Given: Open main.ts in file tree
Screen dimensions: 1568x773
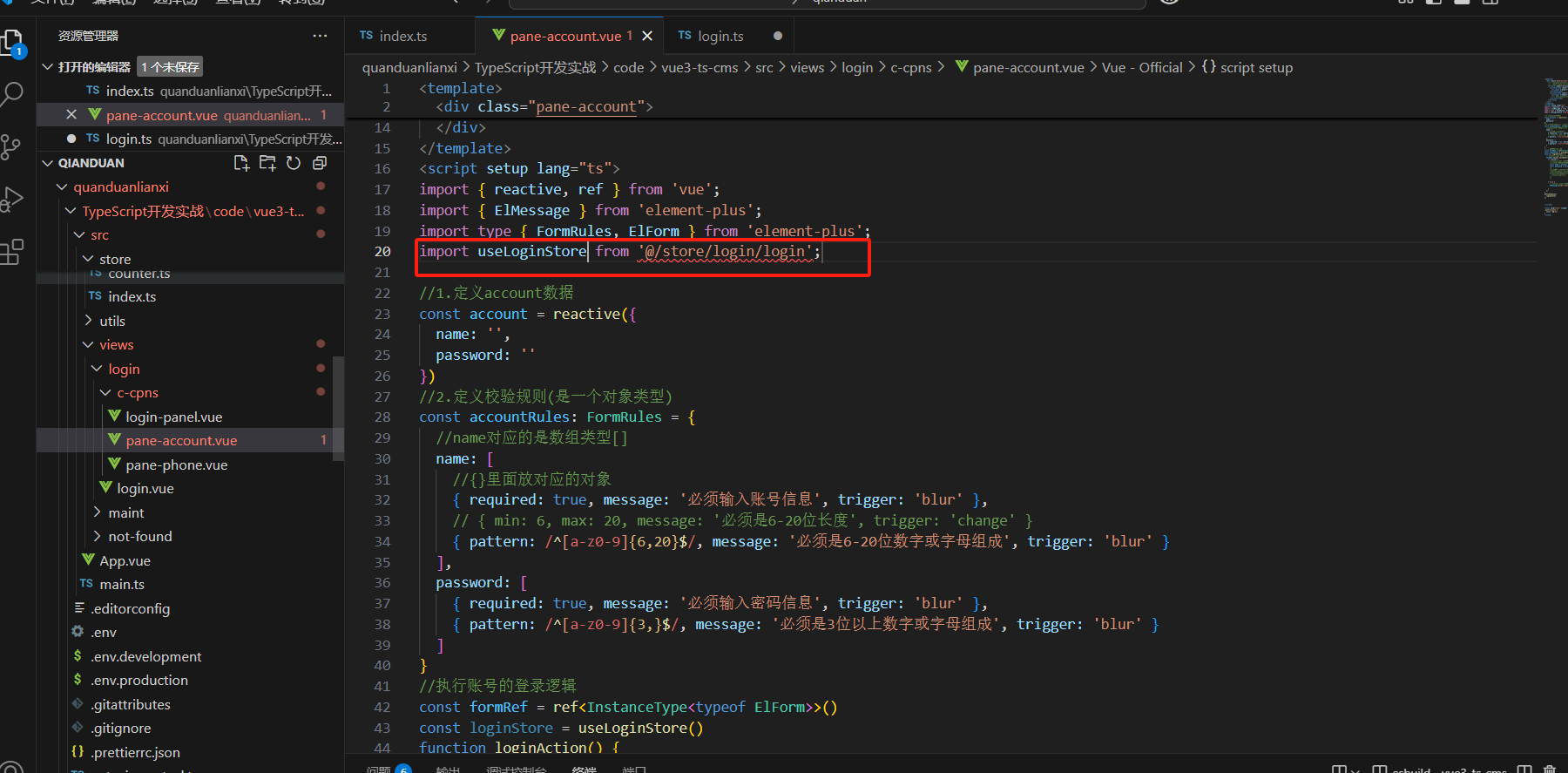Looking at the screenshot, I should [x=190, y=585].
